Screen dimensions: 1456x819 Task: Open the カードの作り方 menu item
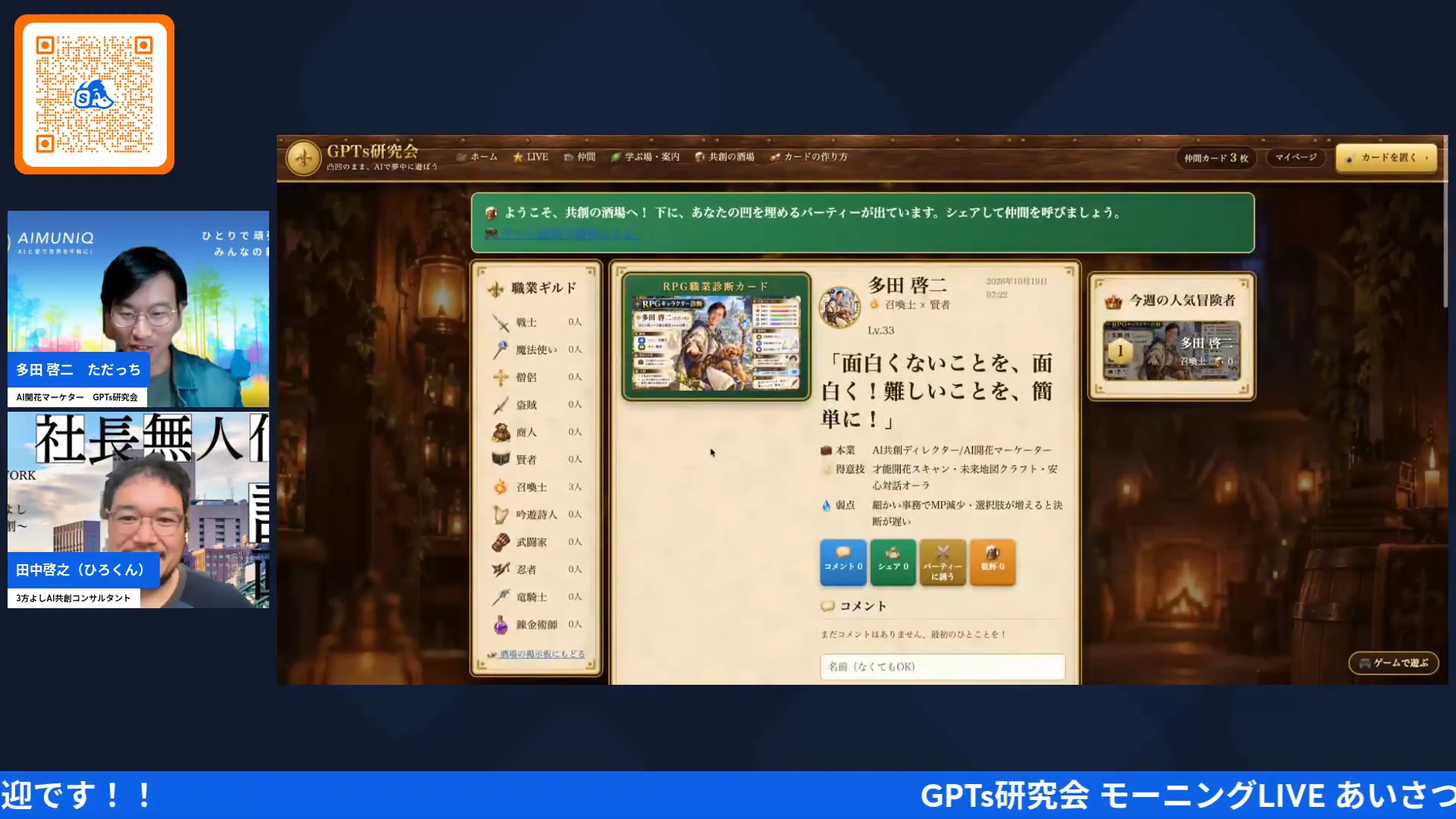[x=809, y=157]
